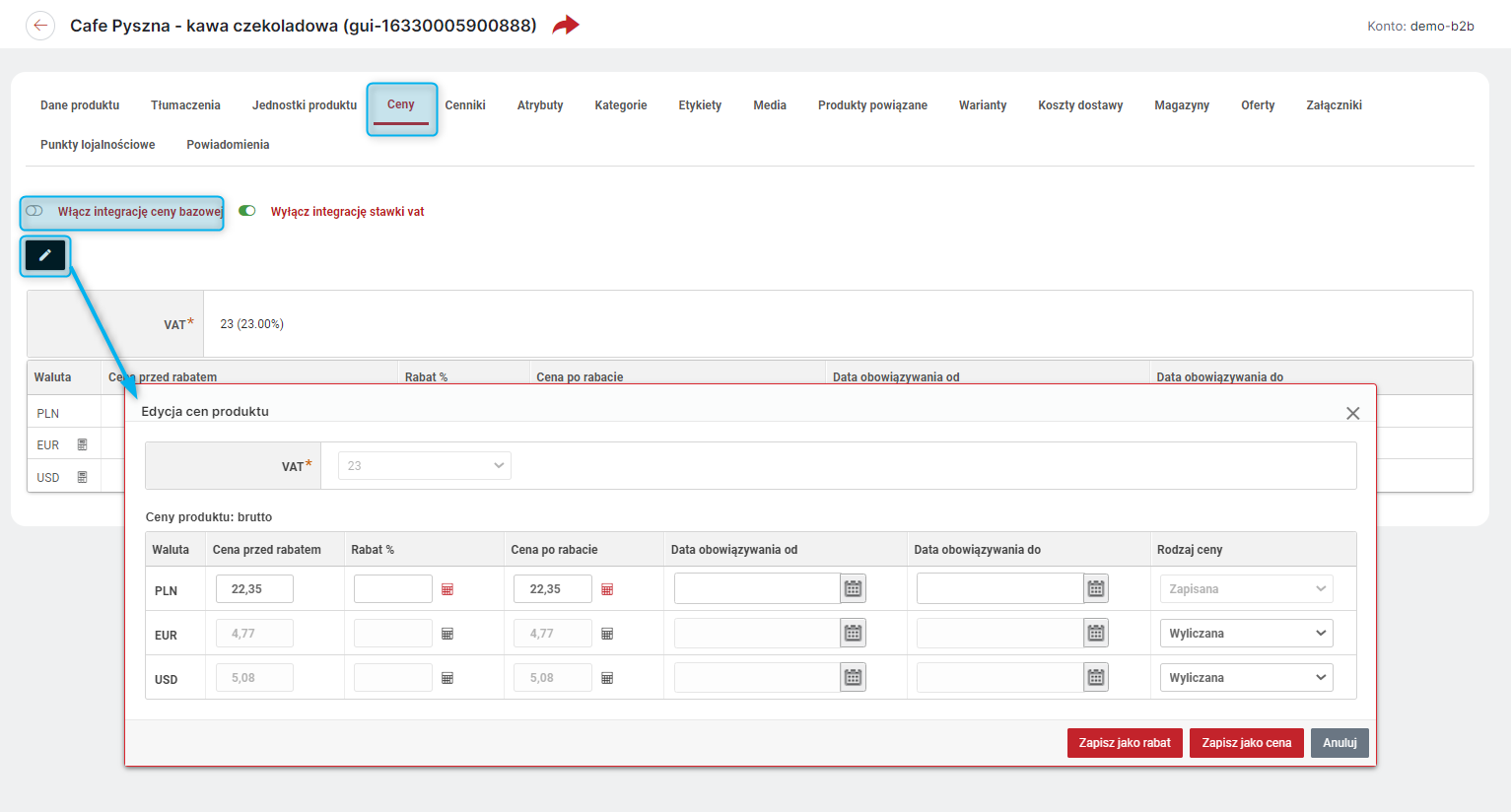Open Produkty powiązane tab

pyautogui.click(x=872, y=105)
